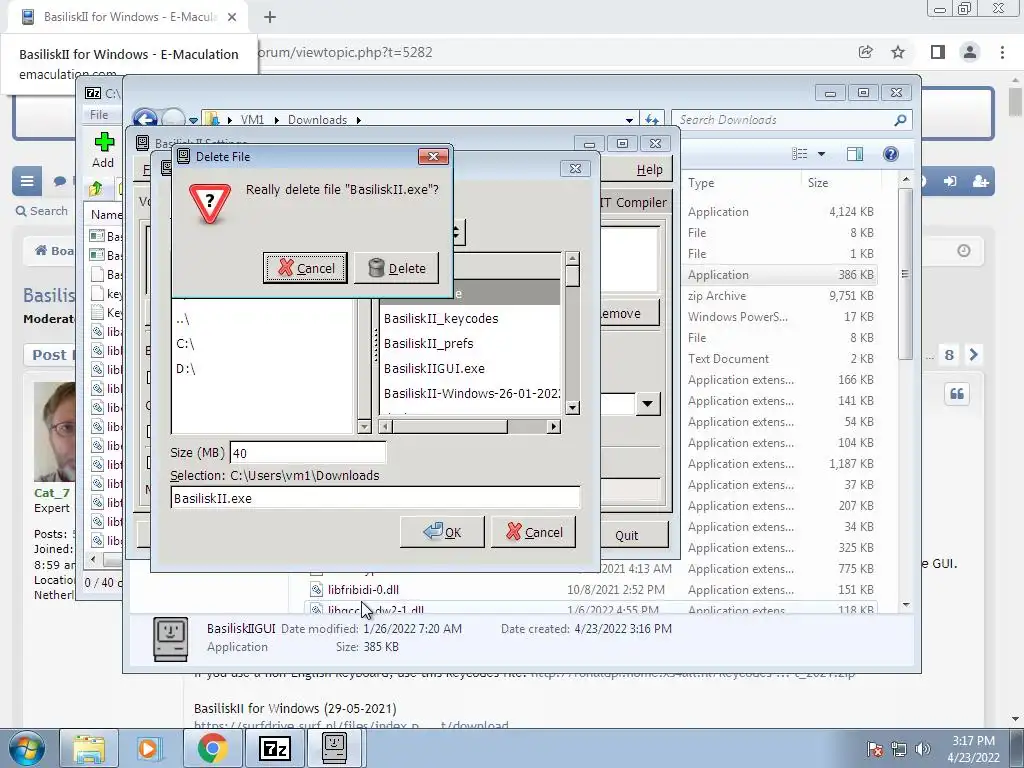
Task: Open forum page 8 link
Action: point(949,355)
